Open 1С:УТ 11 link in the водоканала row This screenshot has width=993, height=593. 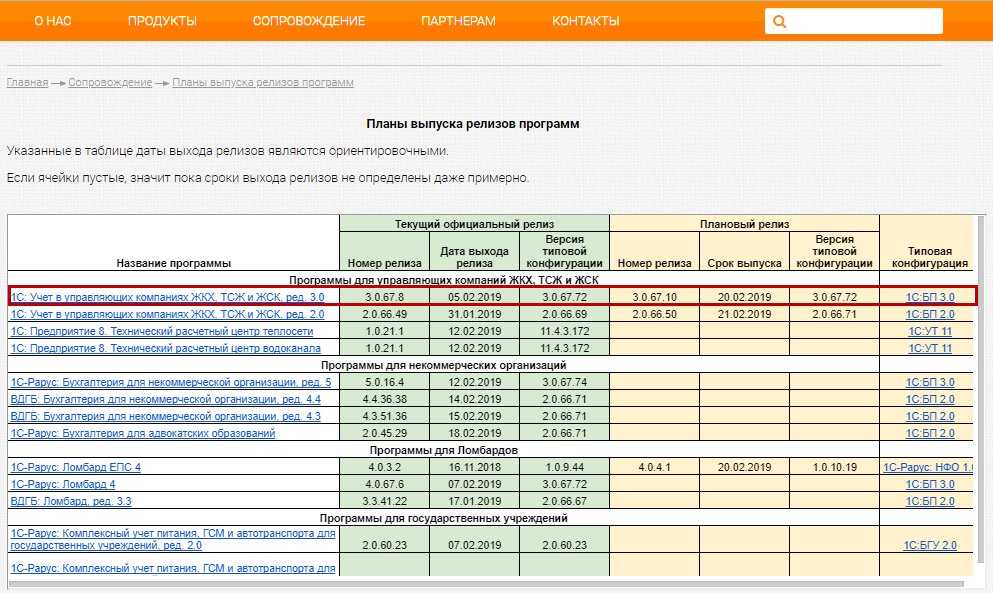tap(930, 348)
